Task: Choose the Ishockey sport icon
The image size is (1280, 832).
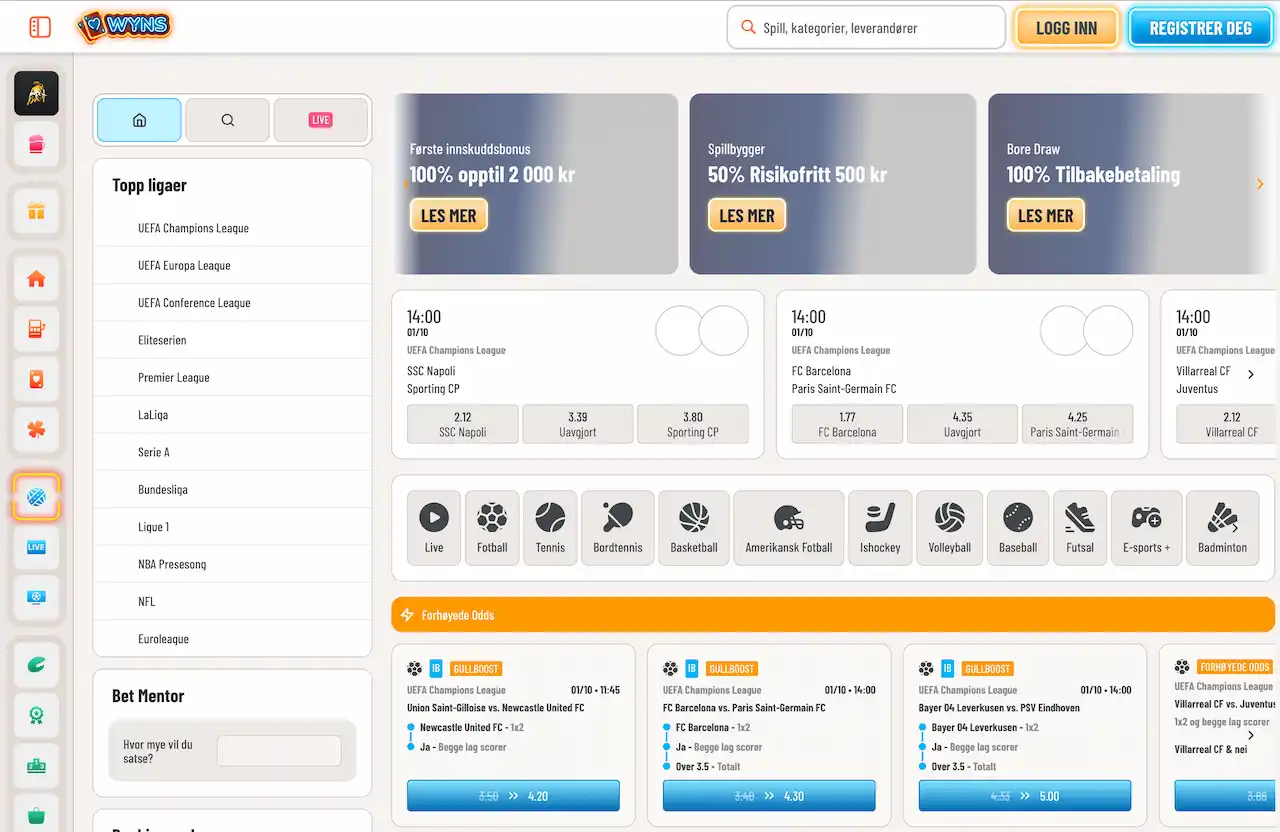Action: (x=880, y=527)
